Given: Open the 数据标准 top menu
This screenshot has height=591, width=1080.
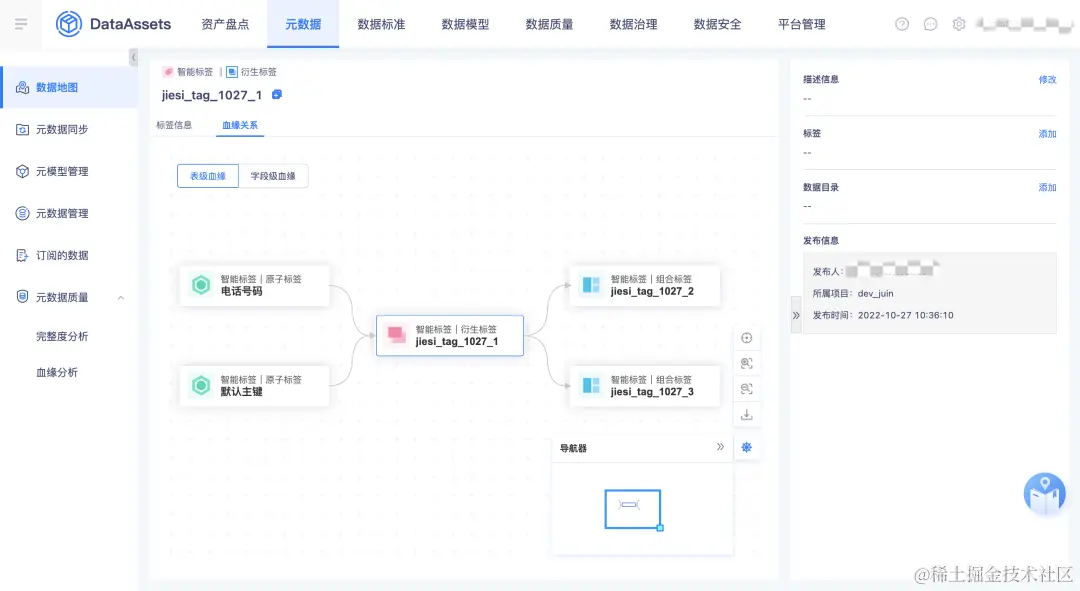Looking at the screenshot, I should point(381,24).
